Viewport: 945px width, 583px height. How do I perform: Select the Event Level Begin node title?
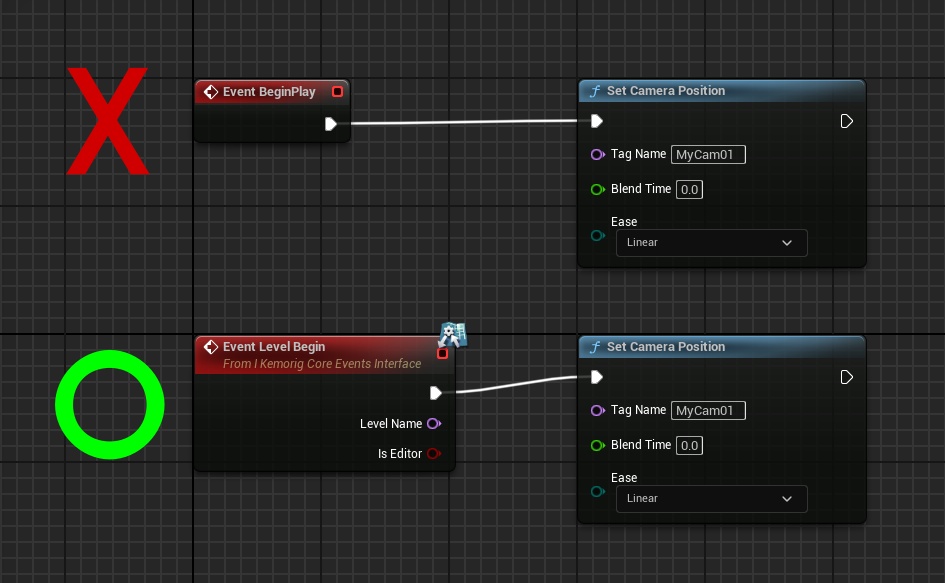tap(273, 347)
